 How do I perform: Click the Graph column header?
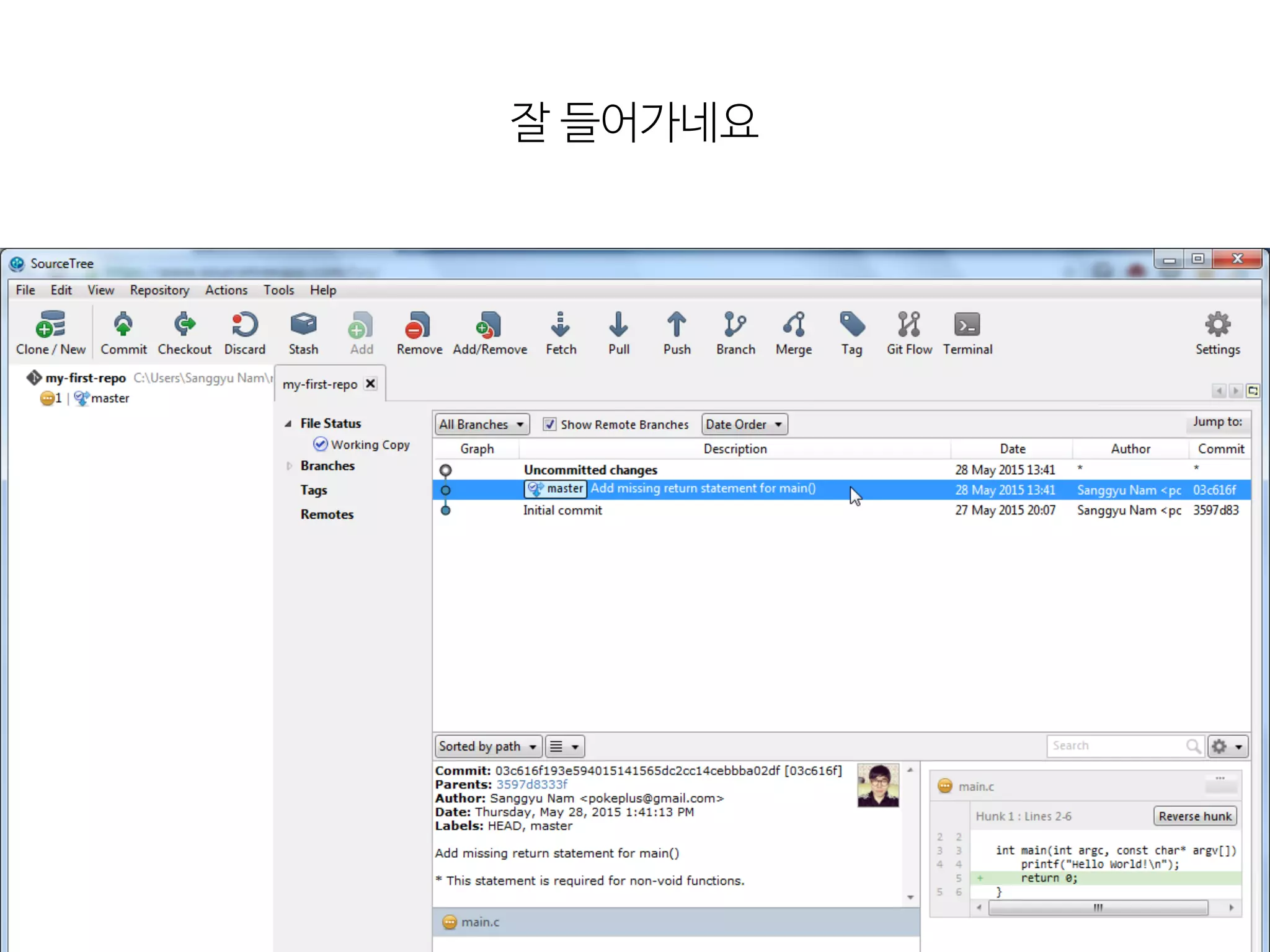click(476, 449)
